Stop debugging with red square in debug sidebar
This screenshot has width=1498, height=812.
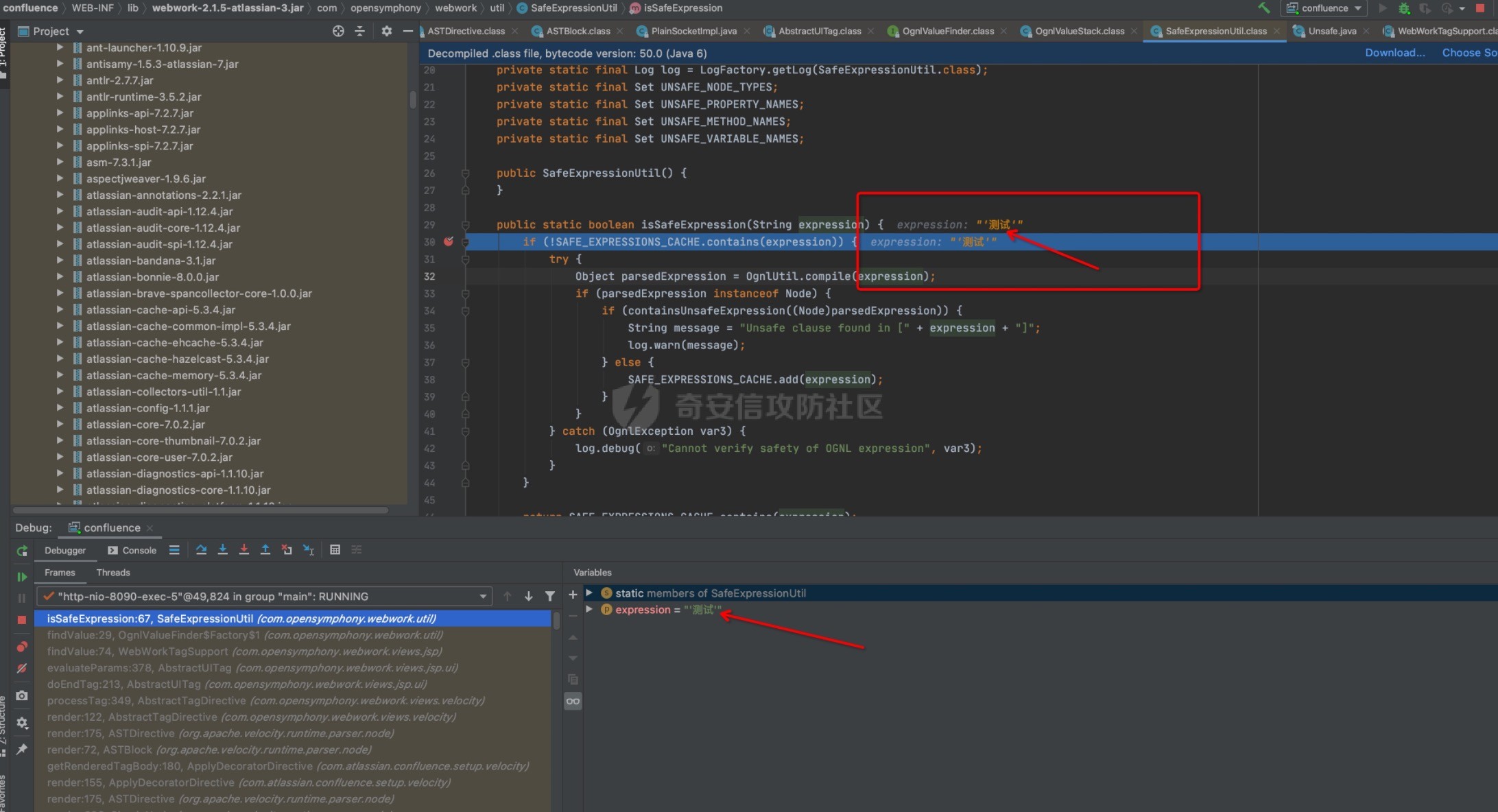[x=22, y=620]
